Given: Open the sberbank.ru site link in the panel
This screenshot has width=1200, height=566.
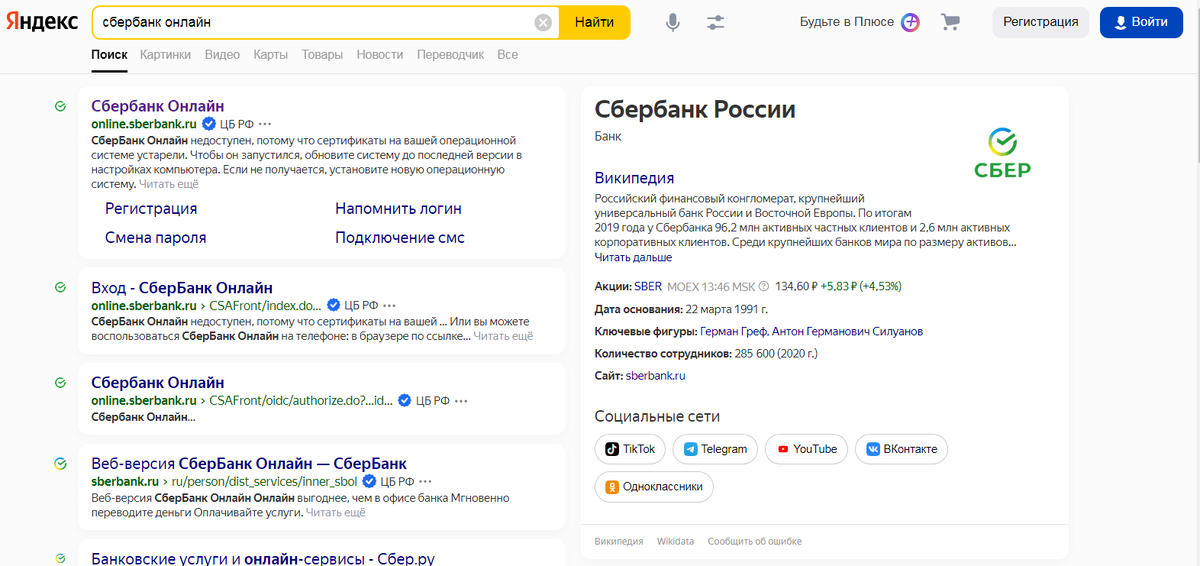Looking at the screenshot, I should (655, 376).
